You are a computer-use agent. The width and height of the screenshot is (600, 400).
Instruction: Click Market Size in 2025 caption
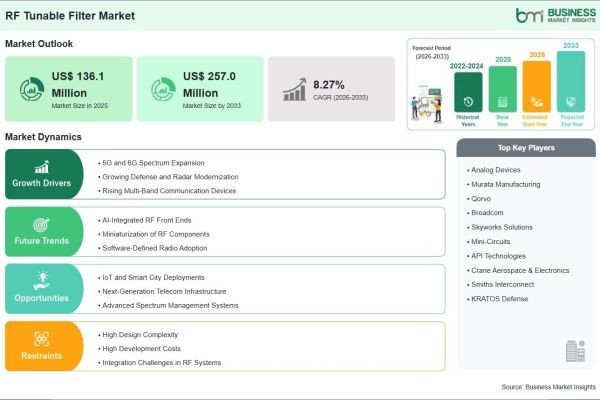[80, 106]
